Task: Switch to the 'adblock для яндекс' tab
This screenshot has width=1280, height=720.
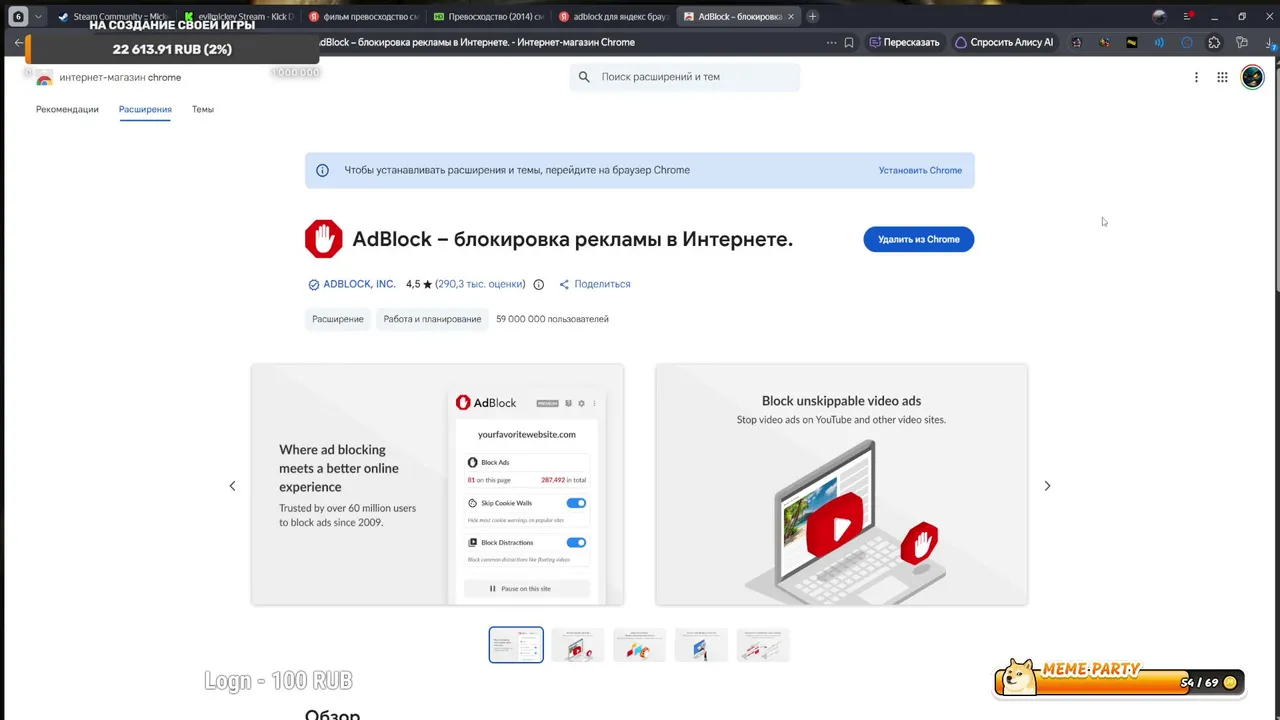Action: (613, 16)
